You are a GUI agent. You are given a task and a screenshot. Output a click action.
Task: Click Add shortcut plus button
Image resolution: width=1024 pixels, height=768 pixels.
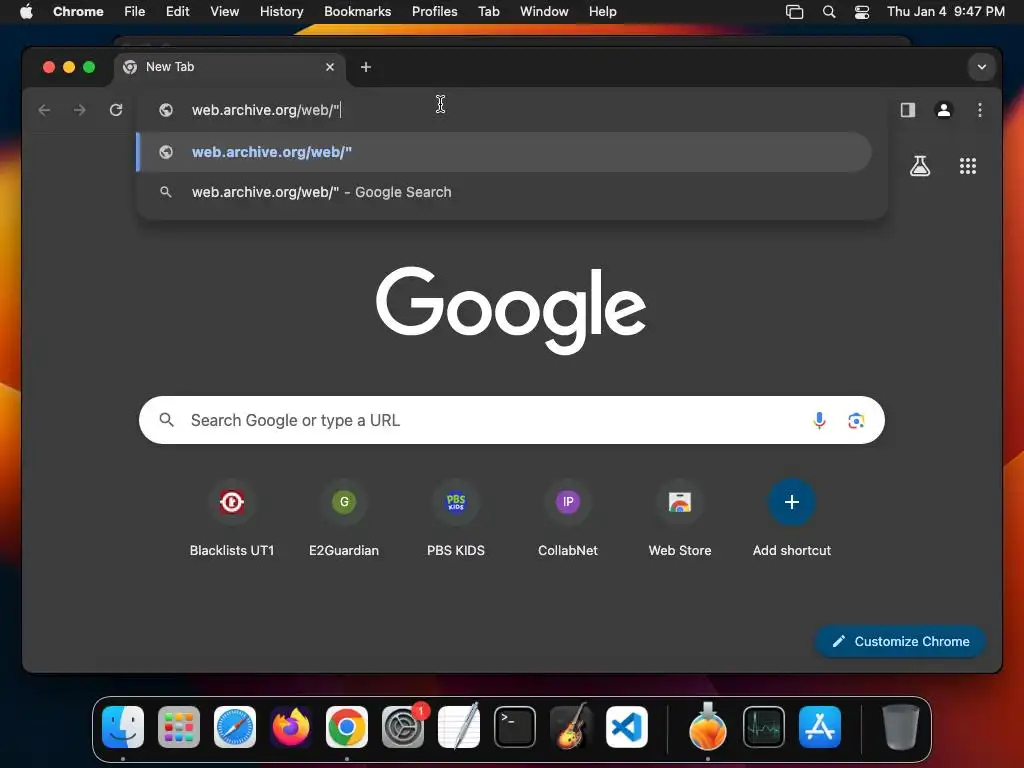coord(792,502)
